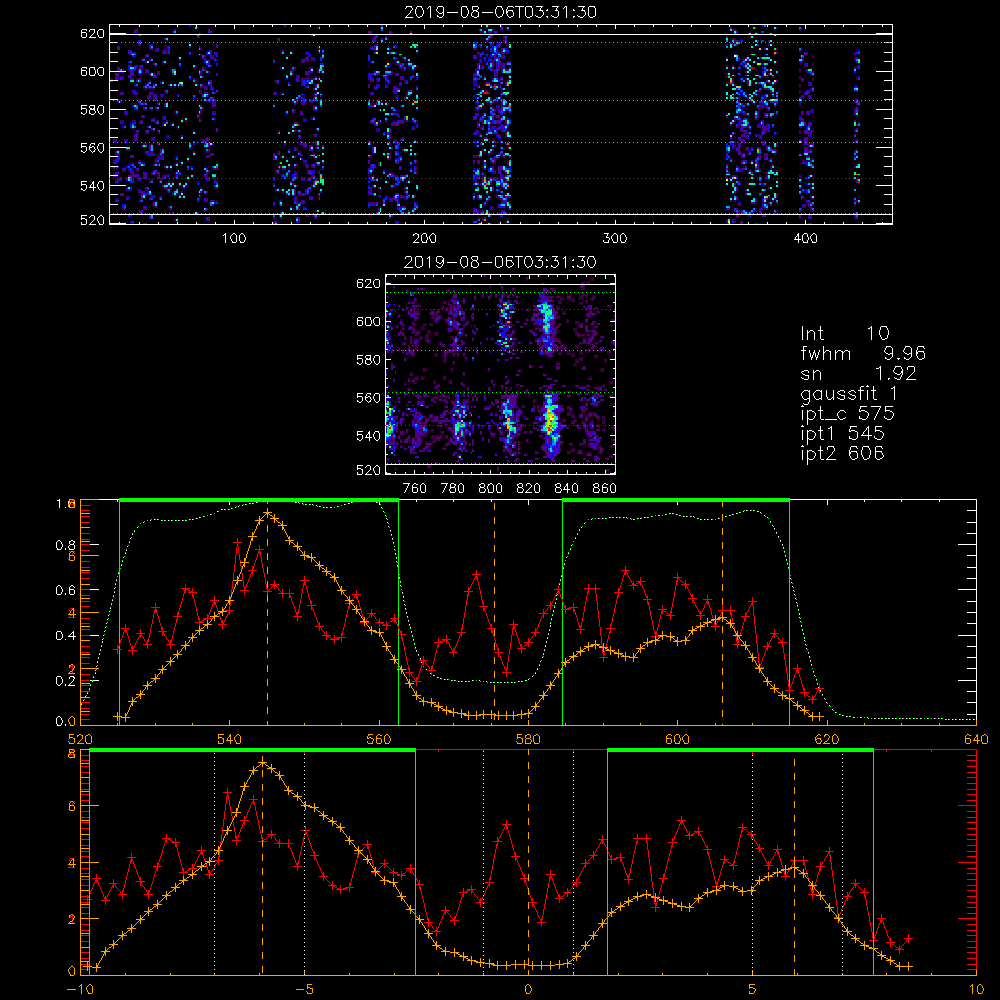
Task: Click the 'ipt2 606' parameter text
Action: [x=842, y=453]
